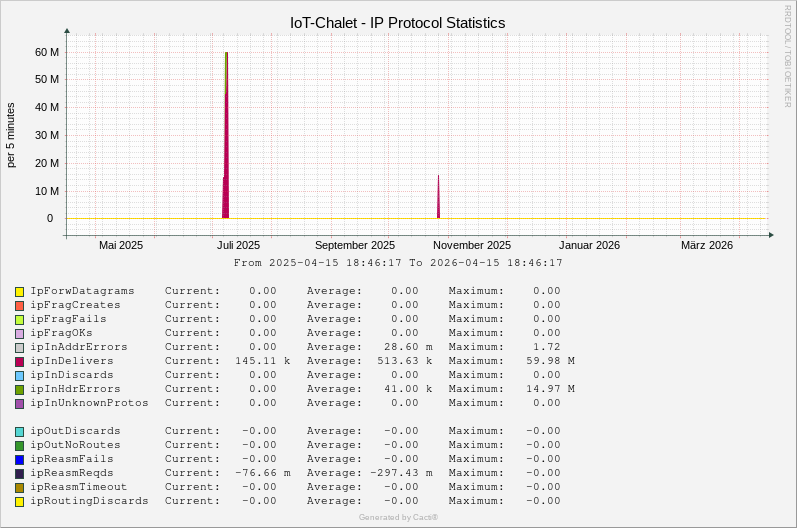Click the ipReasmReqds dark navy swatch
797x528 pixels.
click(x=19, y=473)
